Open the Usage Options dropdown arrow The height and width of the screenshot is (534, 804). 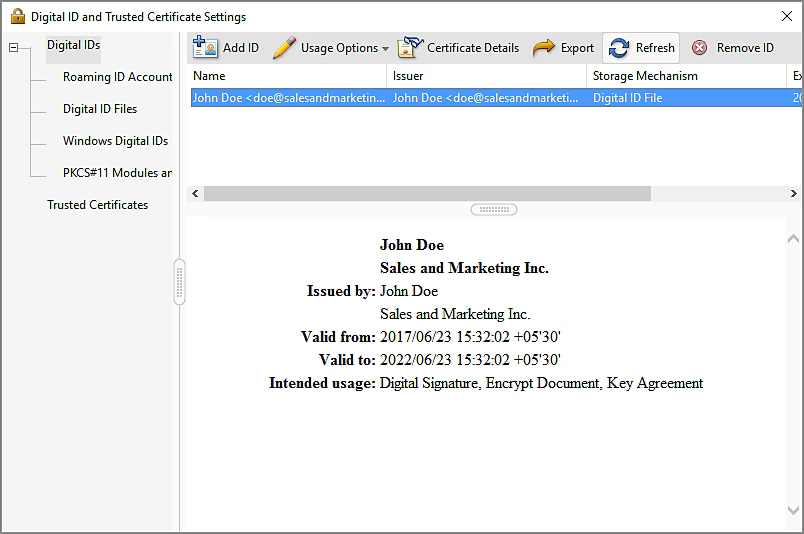pos(385,49)
